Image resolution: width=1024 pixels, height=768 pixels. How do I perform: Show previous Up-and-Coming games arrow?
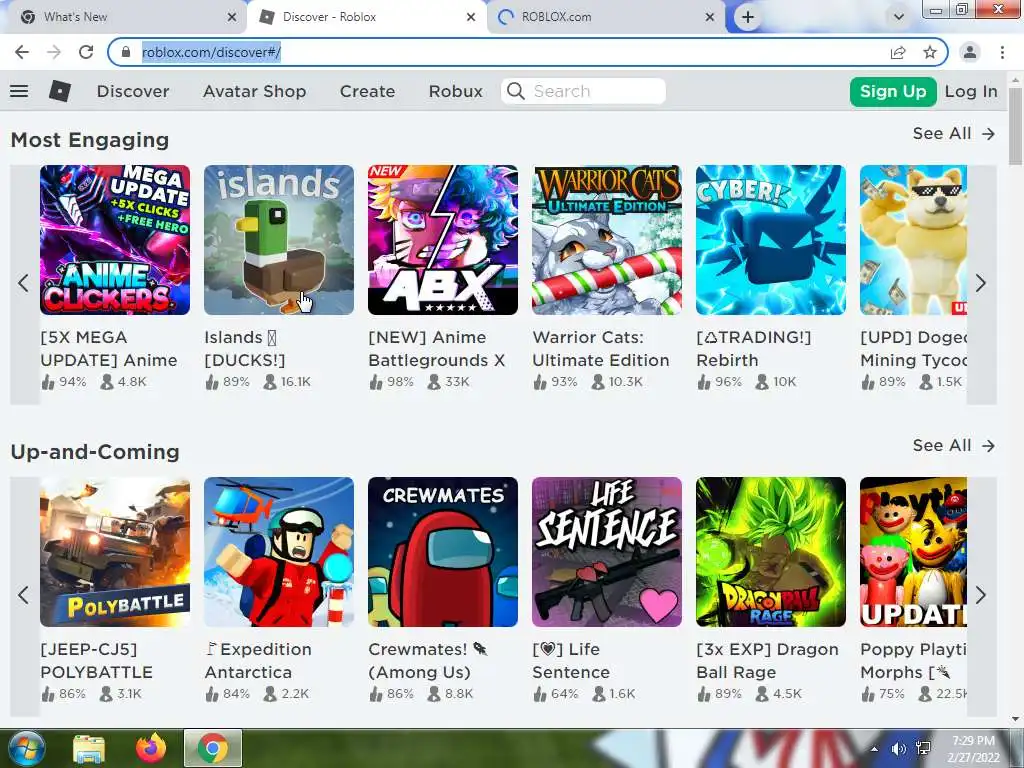pos(24,595)
